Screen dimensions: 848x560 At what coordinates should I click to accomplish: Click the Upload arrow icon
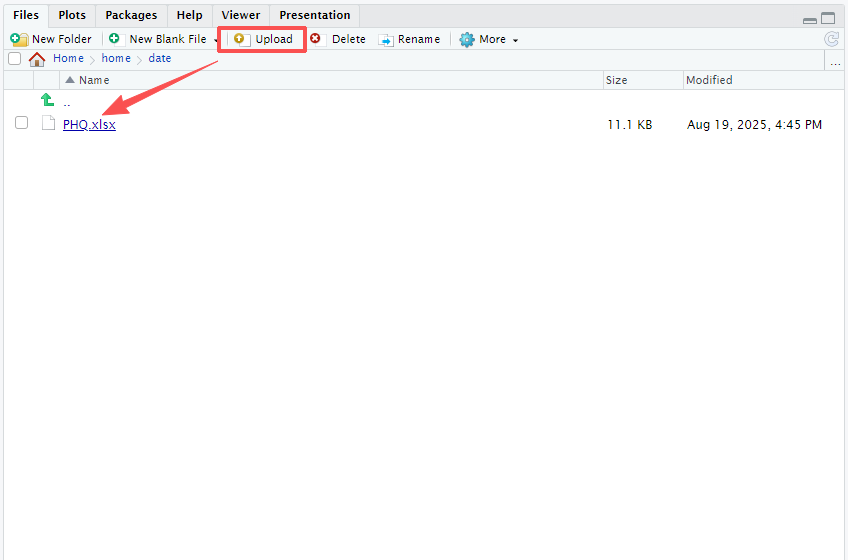click(241, 39)
